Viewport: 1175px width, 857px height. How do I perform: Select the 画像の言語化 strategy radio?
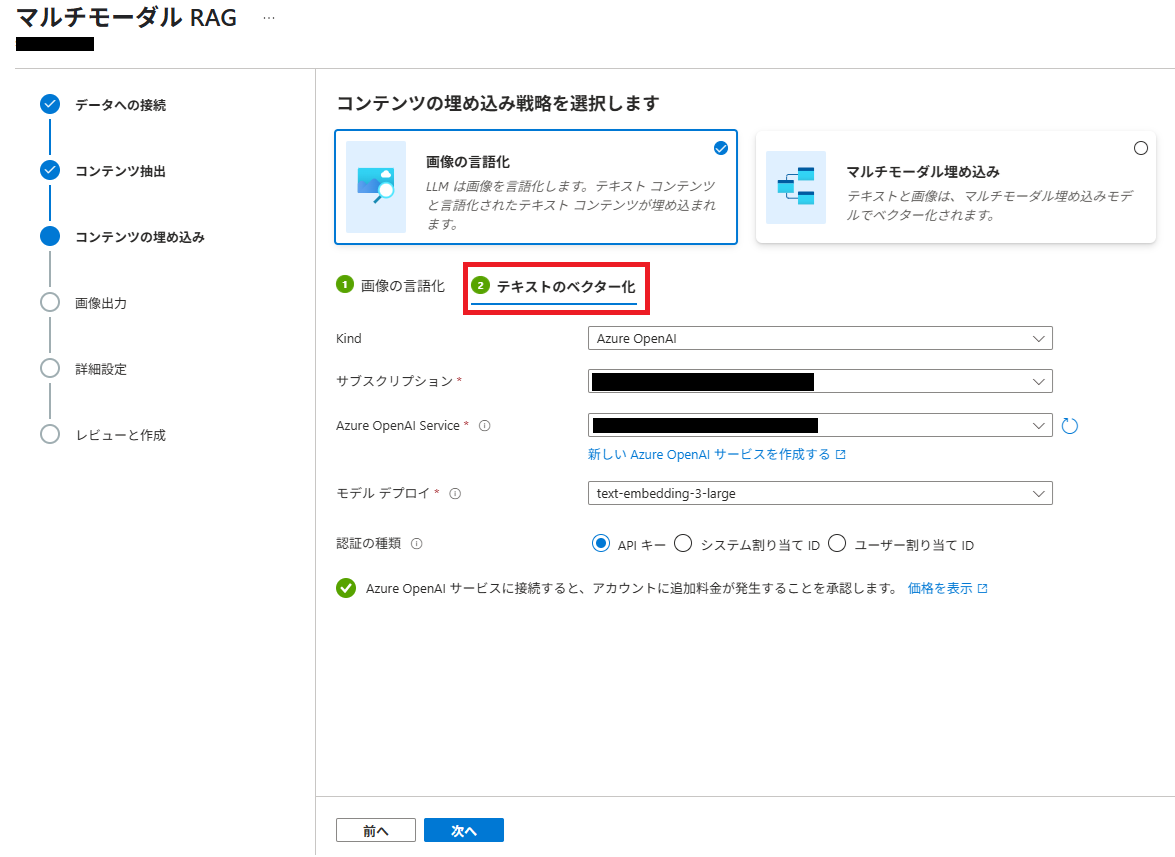tap(721, 148)
